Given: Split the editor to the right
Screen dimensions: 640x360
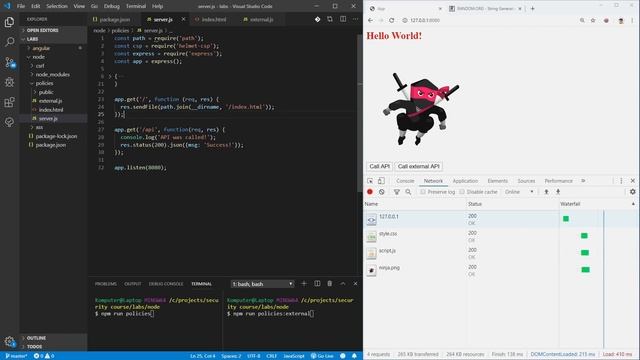Looking at the screenshot, I should tap(343, 19).
